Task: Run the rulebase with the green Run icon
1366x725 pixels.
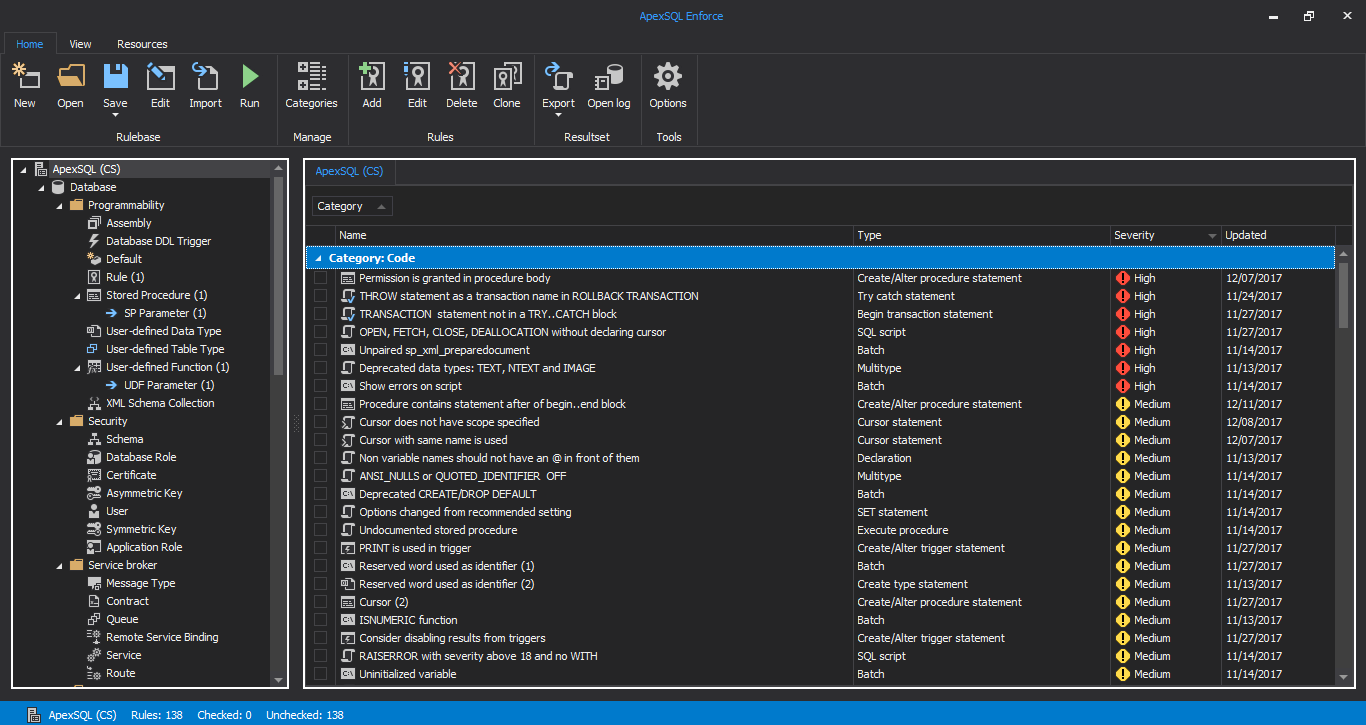Action: tap(250, 77)
